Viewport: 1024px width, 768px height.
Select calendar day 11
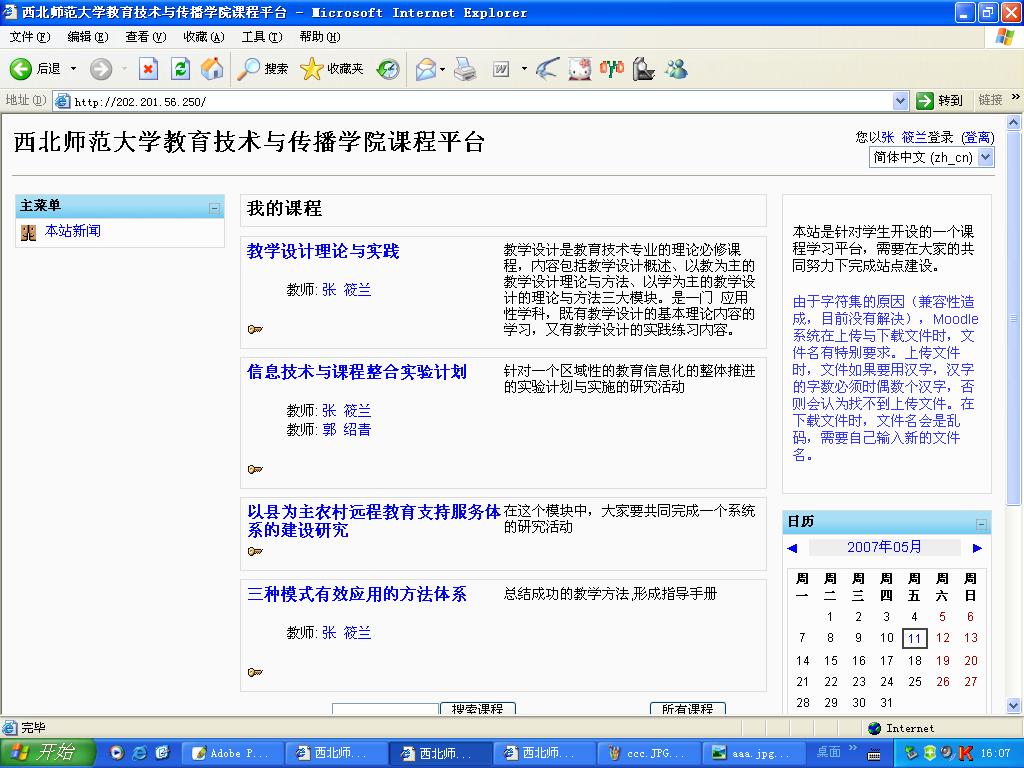pos(914,639)
